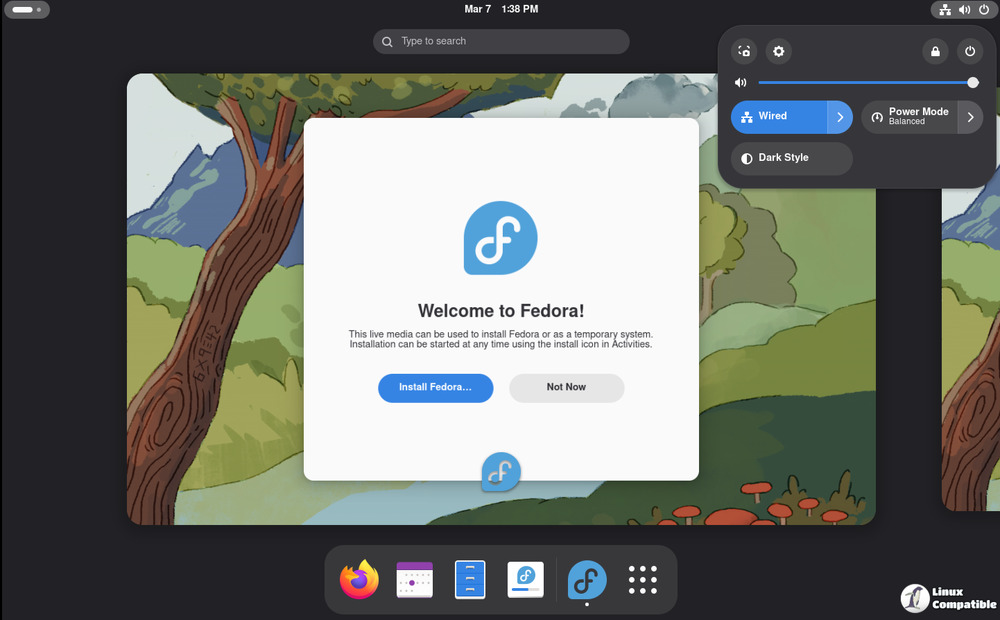Viewport: 1000px width, 620px height.
Task: Toggle the Power Mode Balanced button
Action: (909, 117)
